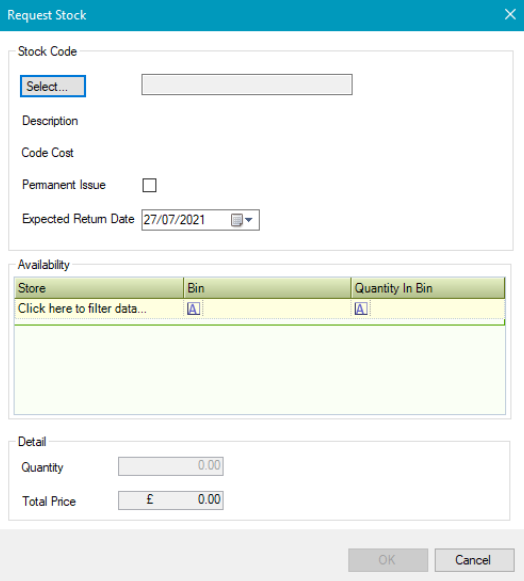The height and width of the screenshot is (581, 524).
Task: Click the empty Availability grid area
Action: point(260,370)
